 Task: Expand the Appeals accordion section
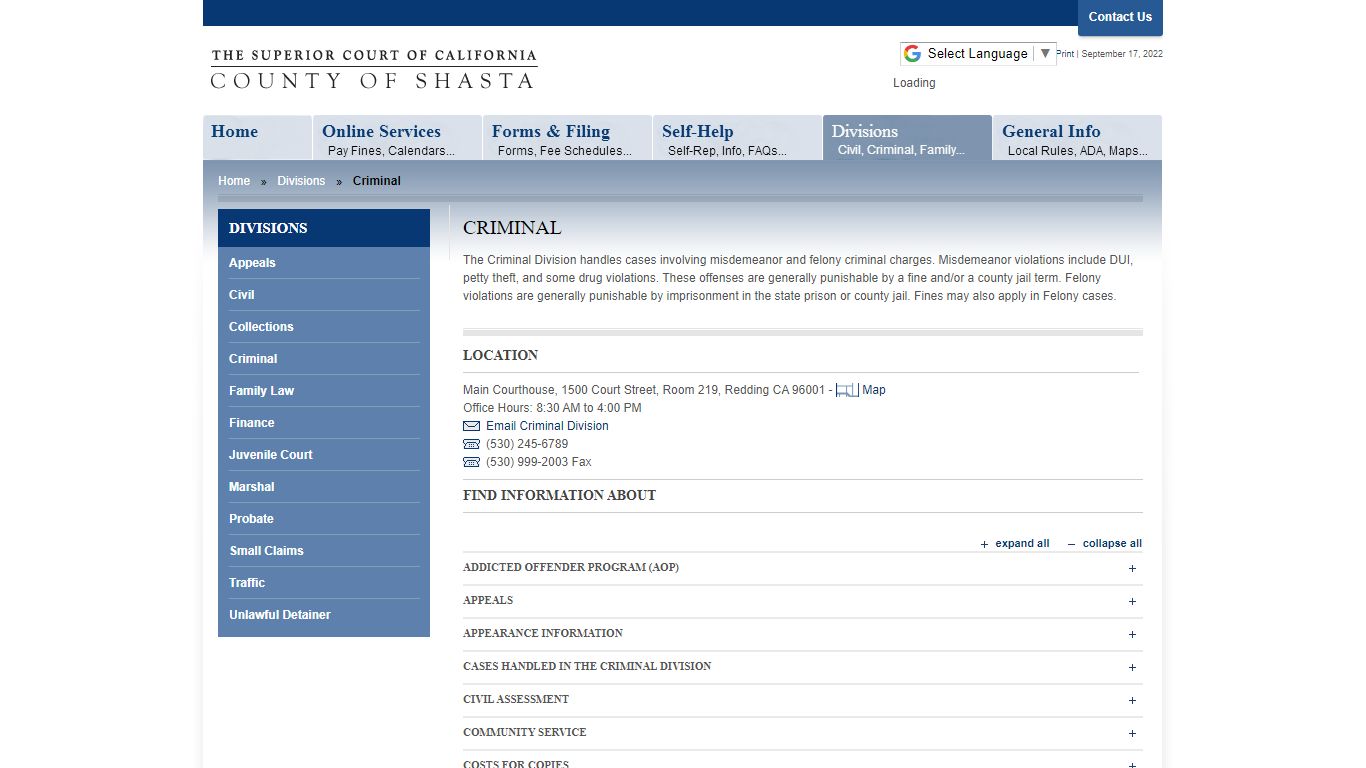[x=802, y=601]
